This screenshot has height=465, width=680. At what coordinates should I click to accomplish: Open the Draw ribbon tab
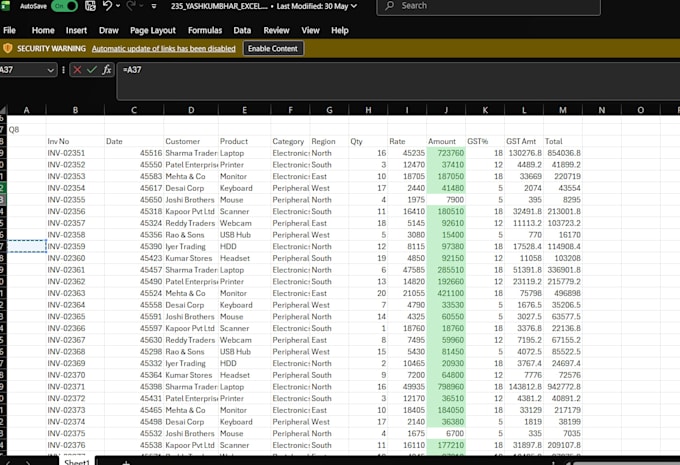[108, 30]
